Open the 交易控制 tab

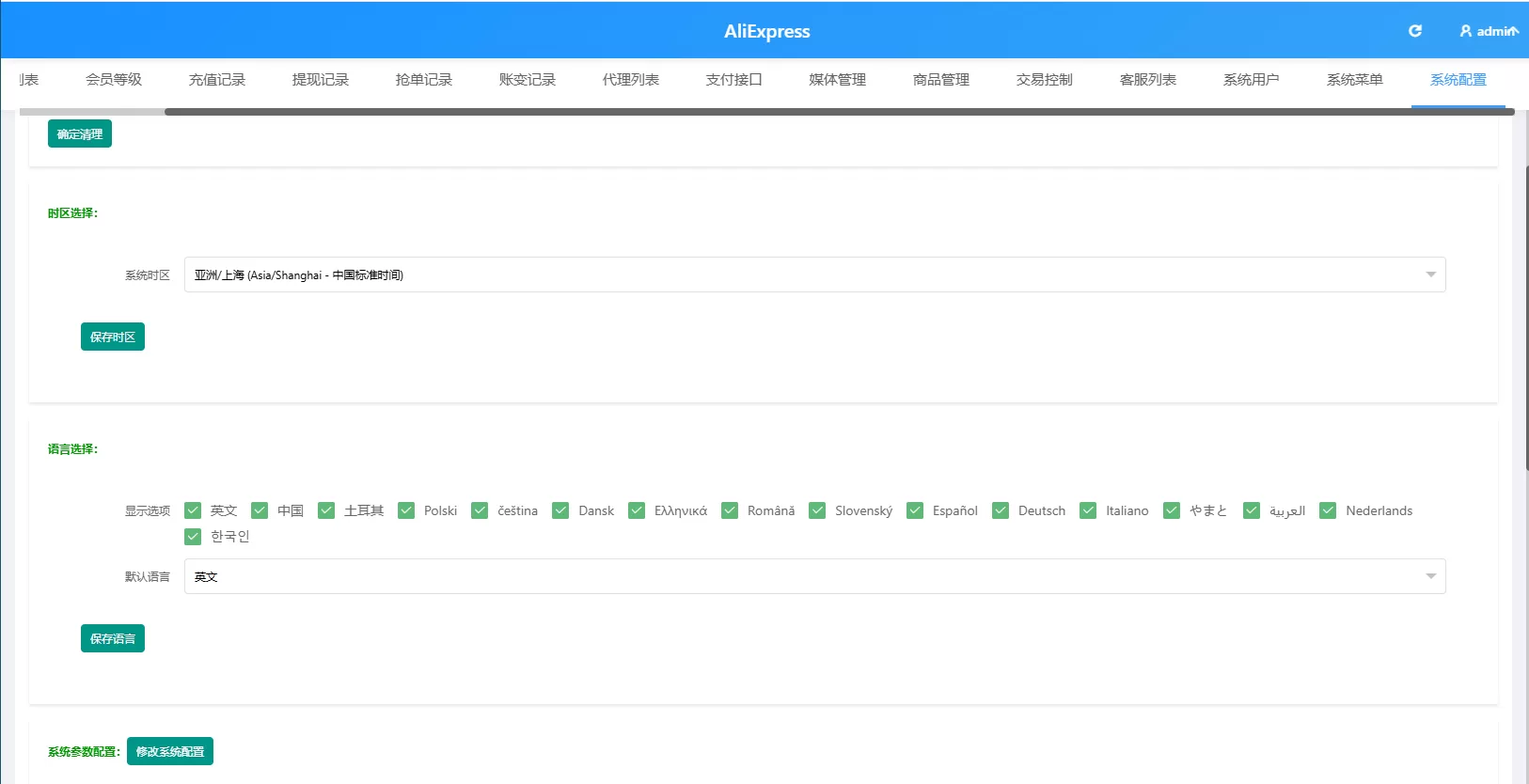point(1045,80)
